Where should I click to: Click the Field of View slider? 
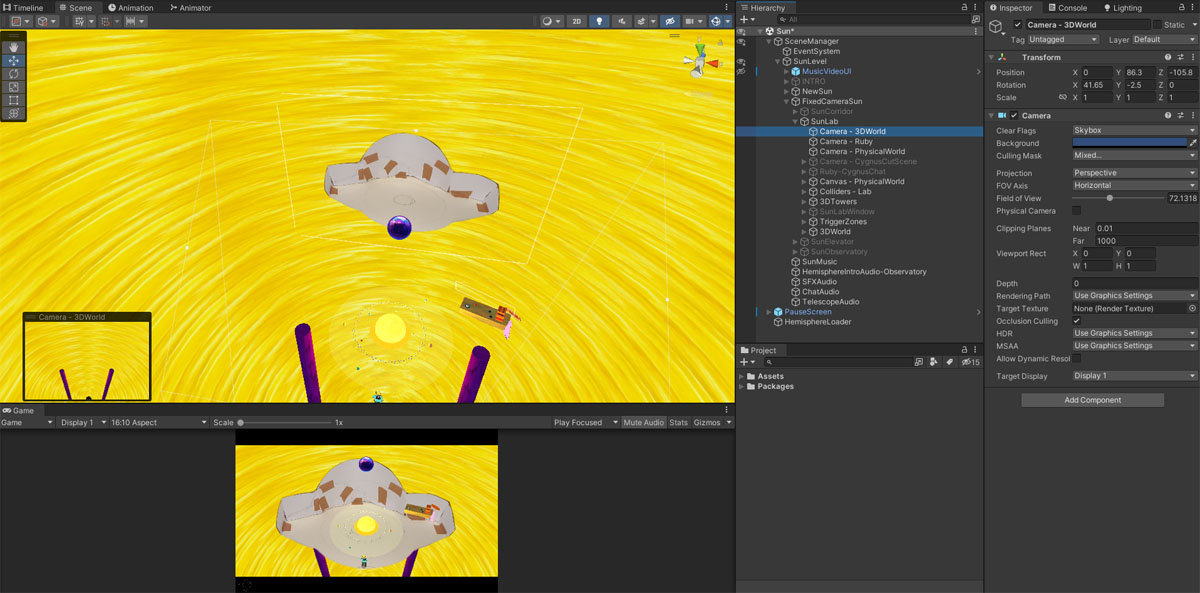click(1117, 198)
